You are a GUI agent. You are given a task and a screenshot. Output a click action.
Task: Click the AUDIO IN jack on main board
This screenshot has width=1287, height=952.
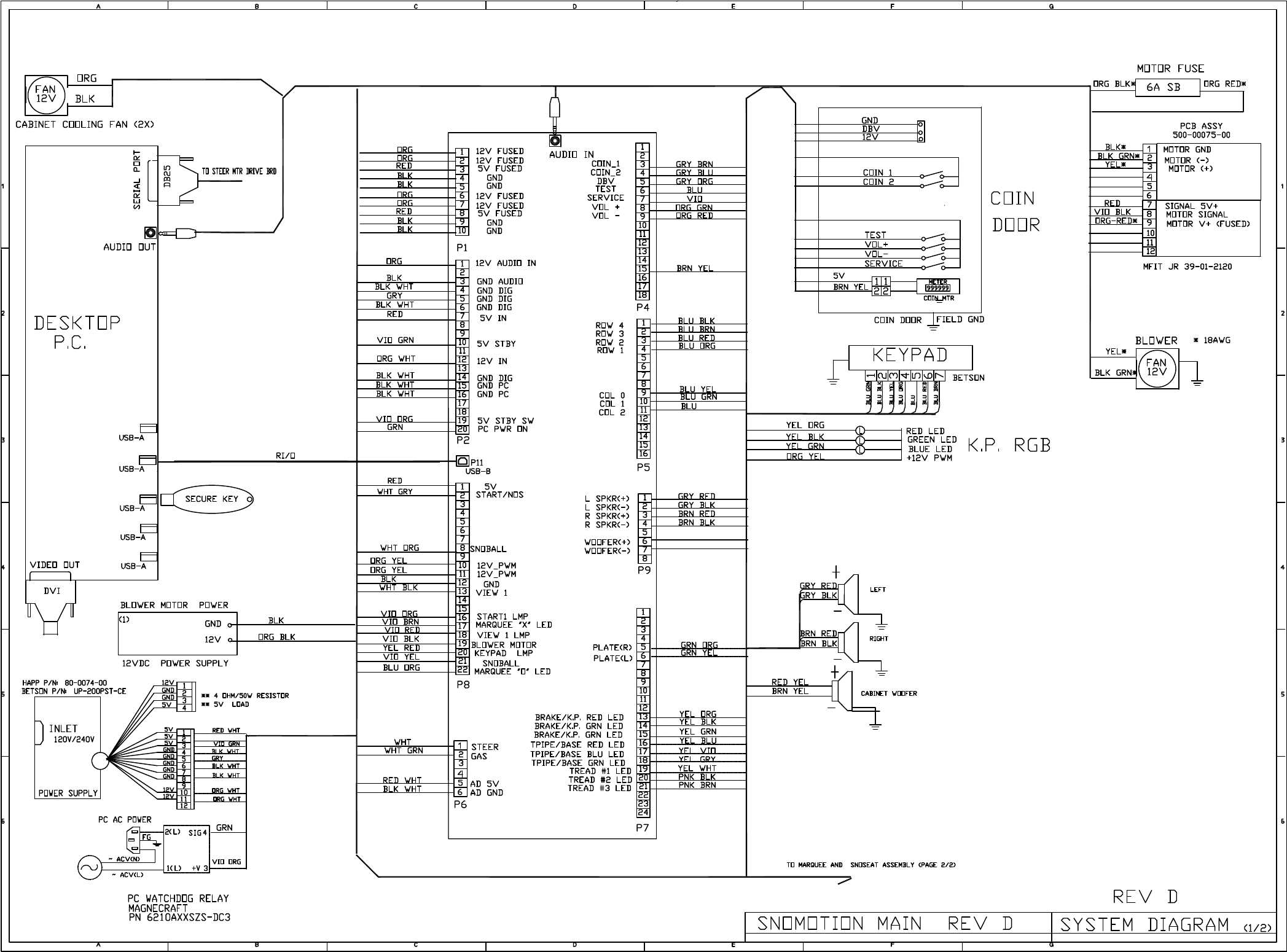[555, 141]
